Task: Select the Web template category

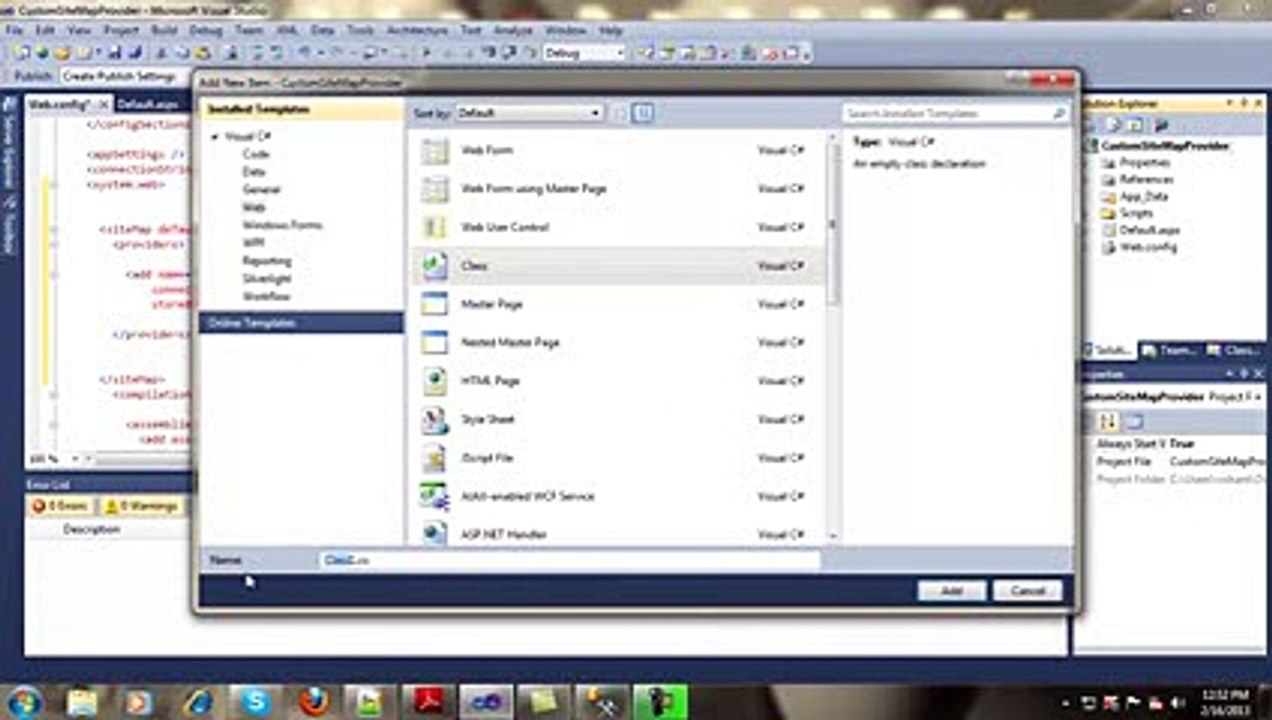Action: 254,207
